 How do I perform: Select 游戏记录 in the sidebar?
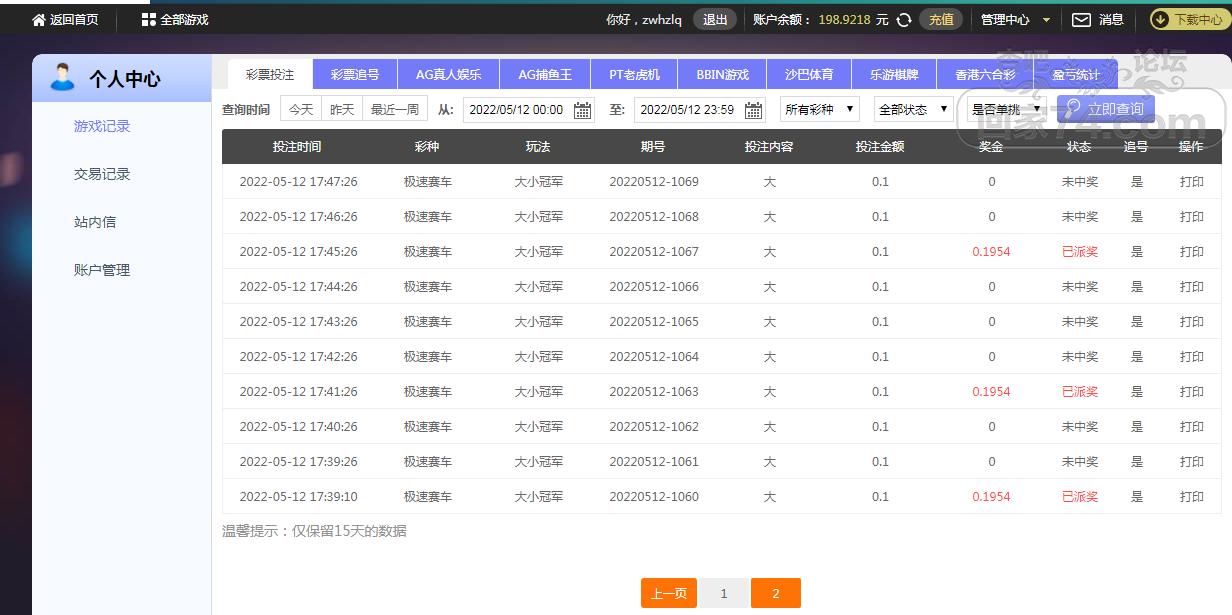coord(102,126)
